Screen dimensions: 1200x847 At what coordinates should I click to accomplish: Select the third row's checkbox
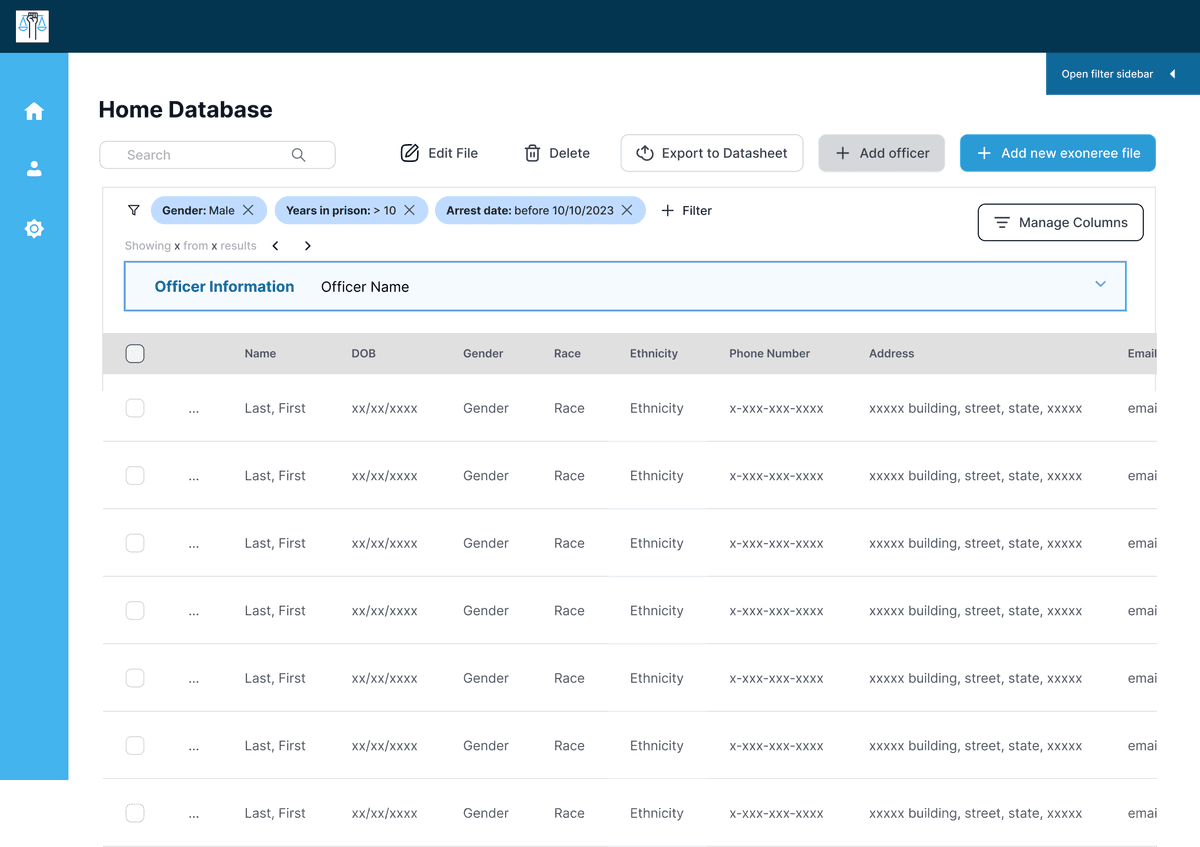135,543
